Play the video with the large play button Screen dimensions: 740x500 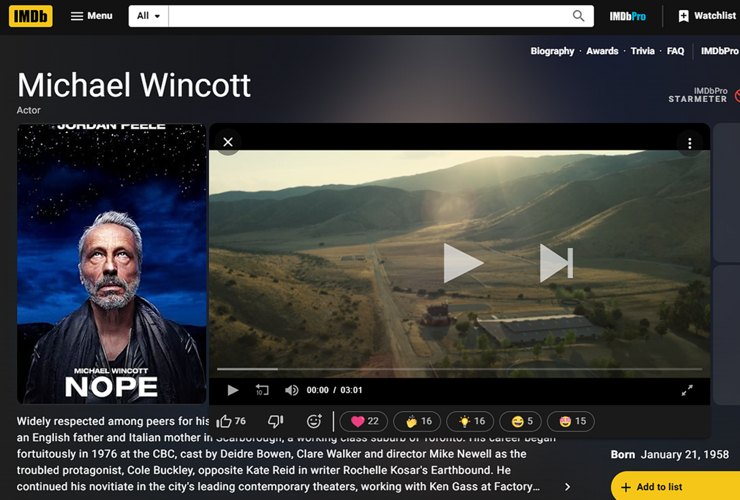pos(462,263)
